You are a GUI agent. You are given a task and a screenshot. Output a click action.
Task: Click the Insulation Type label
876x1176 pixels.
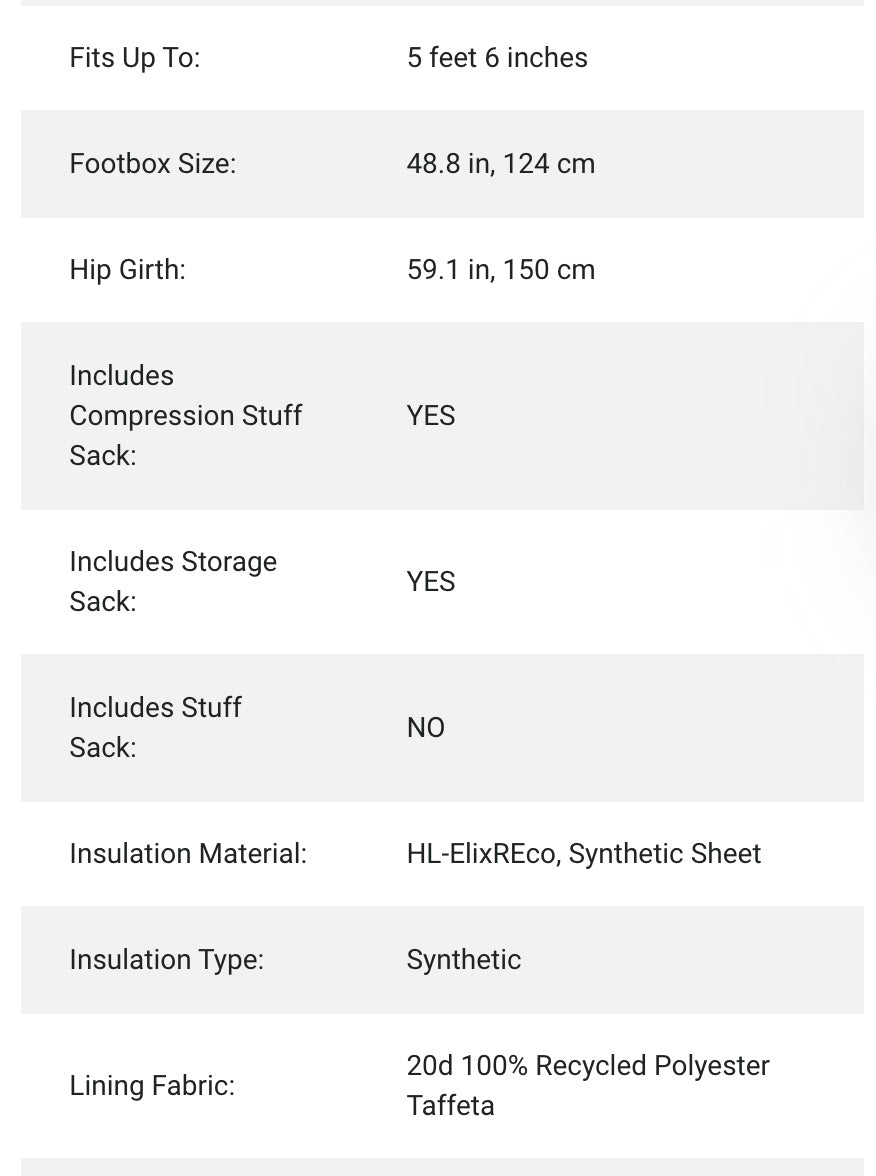(x=166, y=960)
